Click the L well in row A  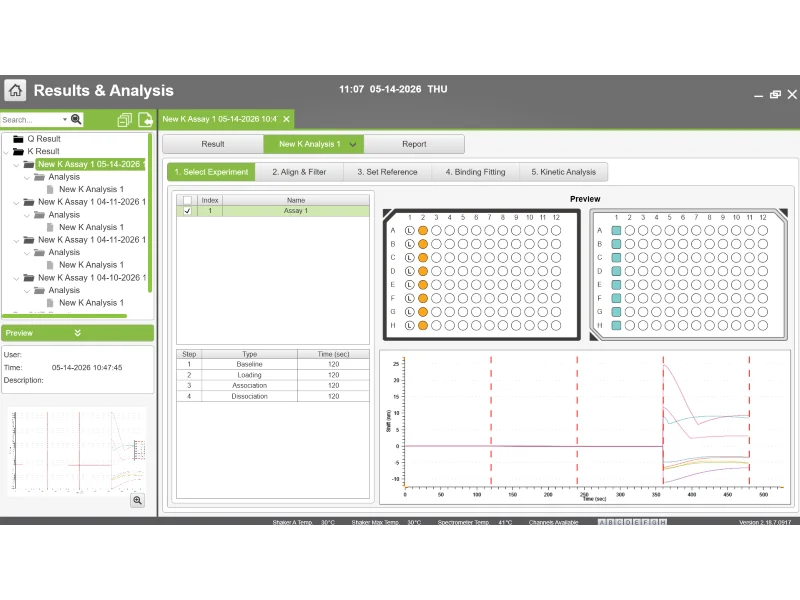[409, 231]
